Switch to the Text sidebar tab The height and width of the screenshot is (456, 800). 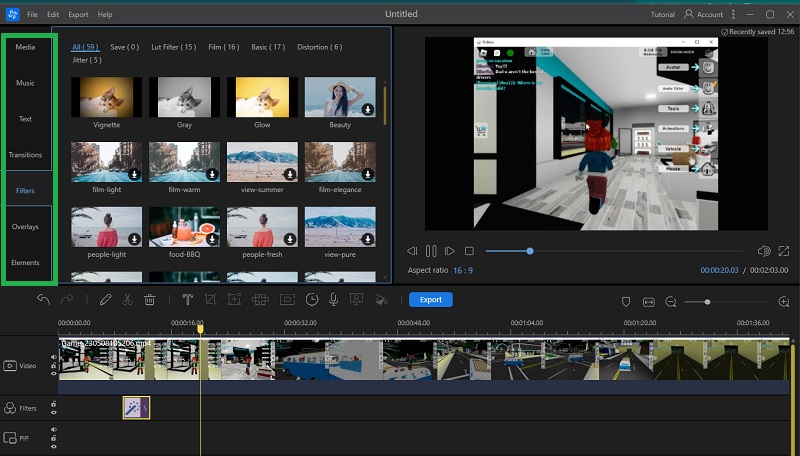[25, 119]
